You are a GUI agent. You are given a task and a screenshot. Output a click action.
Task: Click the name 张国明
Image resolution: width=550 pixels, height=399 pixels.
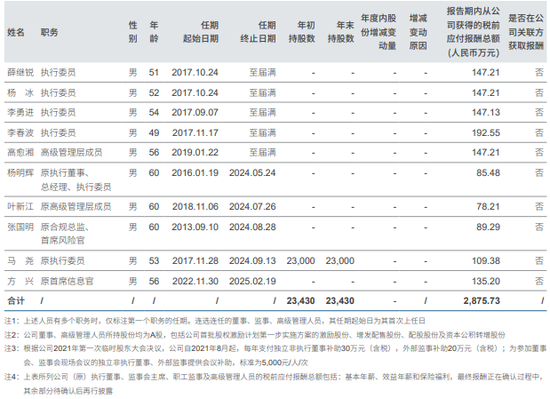pos(20,227)
